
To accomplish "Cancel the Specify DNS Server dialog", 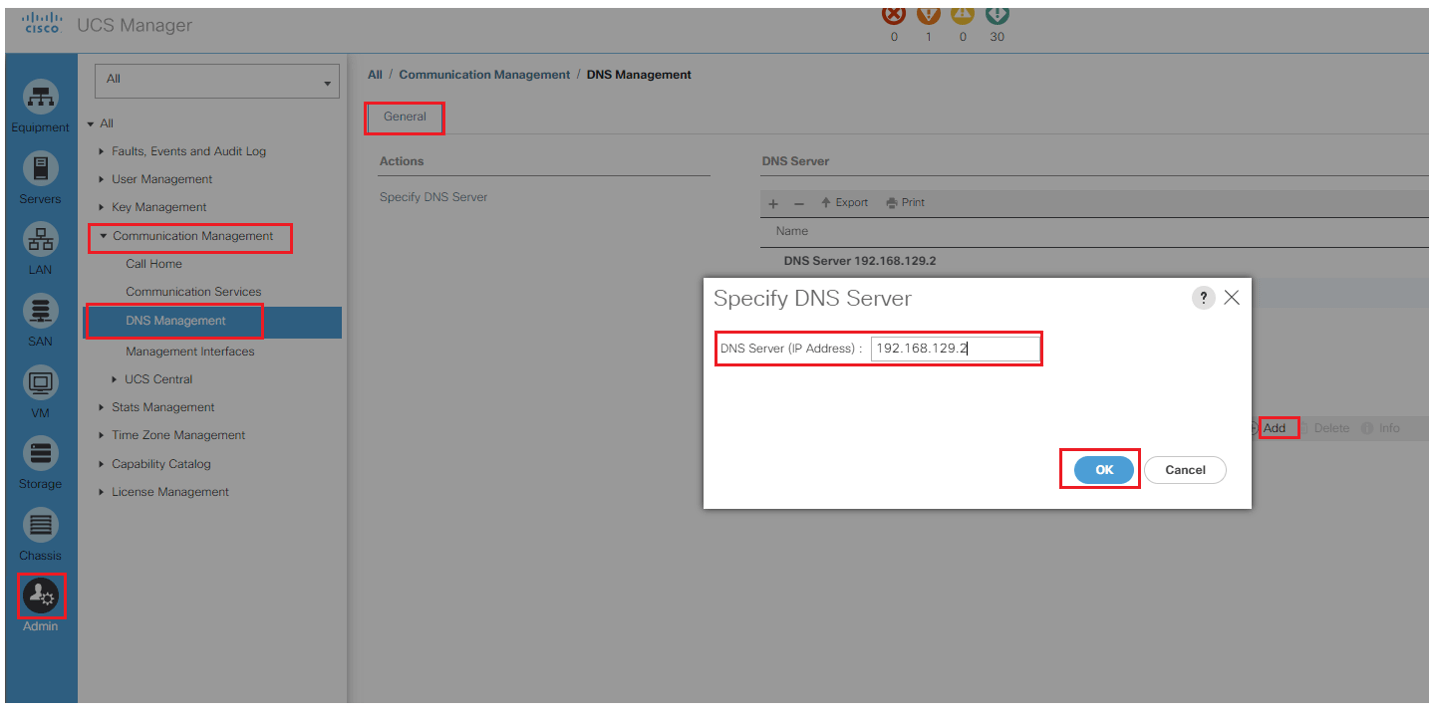I will pos(1185,470).
